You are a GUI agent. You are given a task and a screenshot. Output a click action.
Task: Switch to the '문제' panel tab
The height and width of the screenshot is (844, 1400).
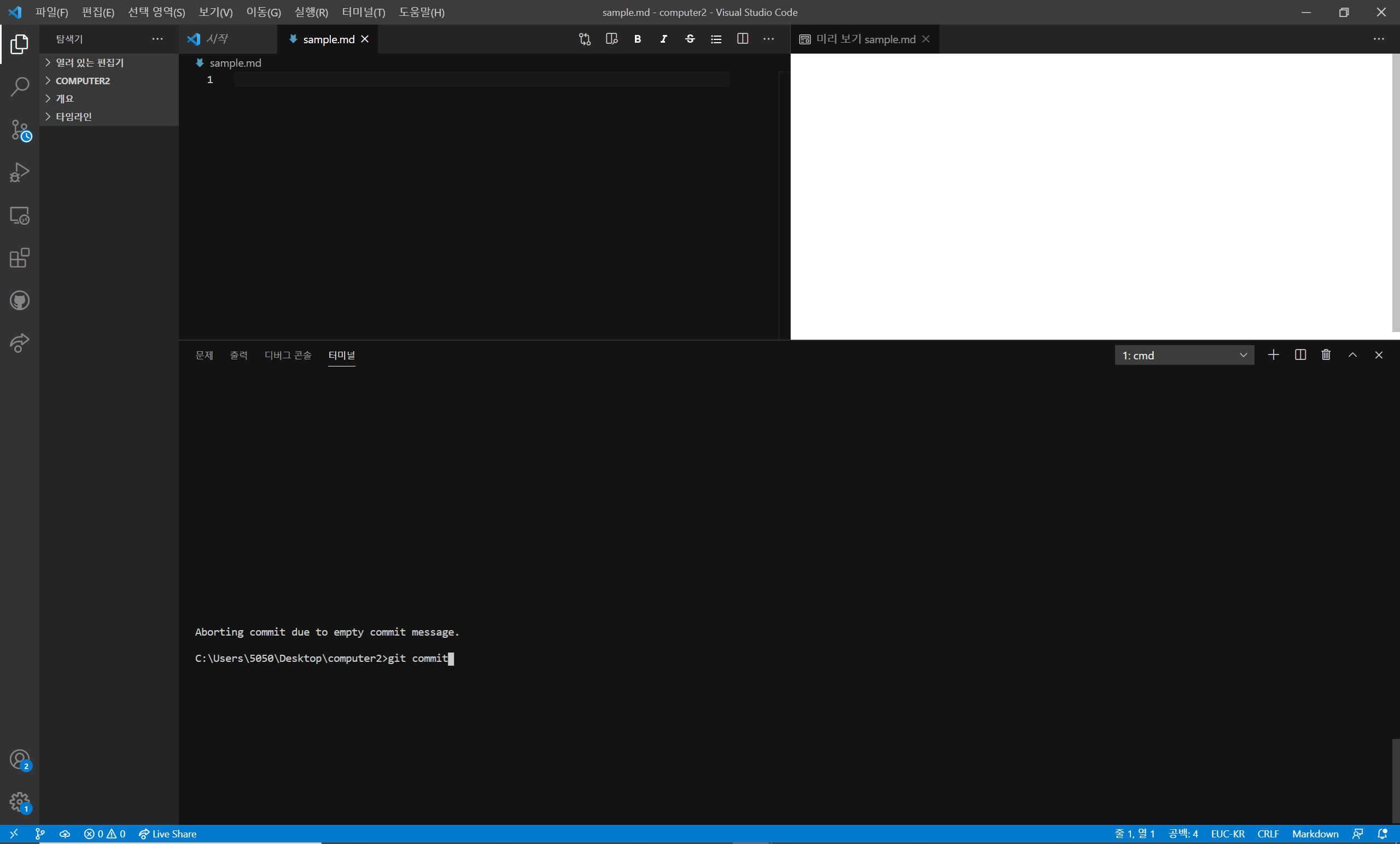coord(204,355)
